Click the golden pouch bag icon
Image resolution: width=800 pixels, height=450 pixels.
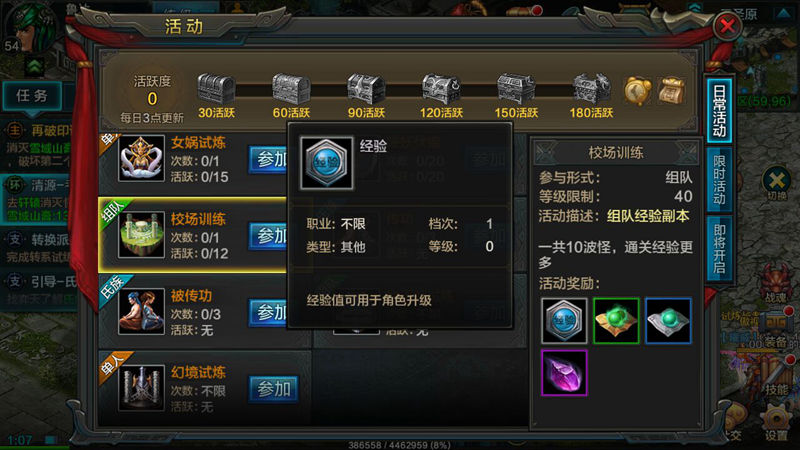pyautogui.click(x=671, y=91)
